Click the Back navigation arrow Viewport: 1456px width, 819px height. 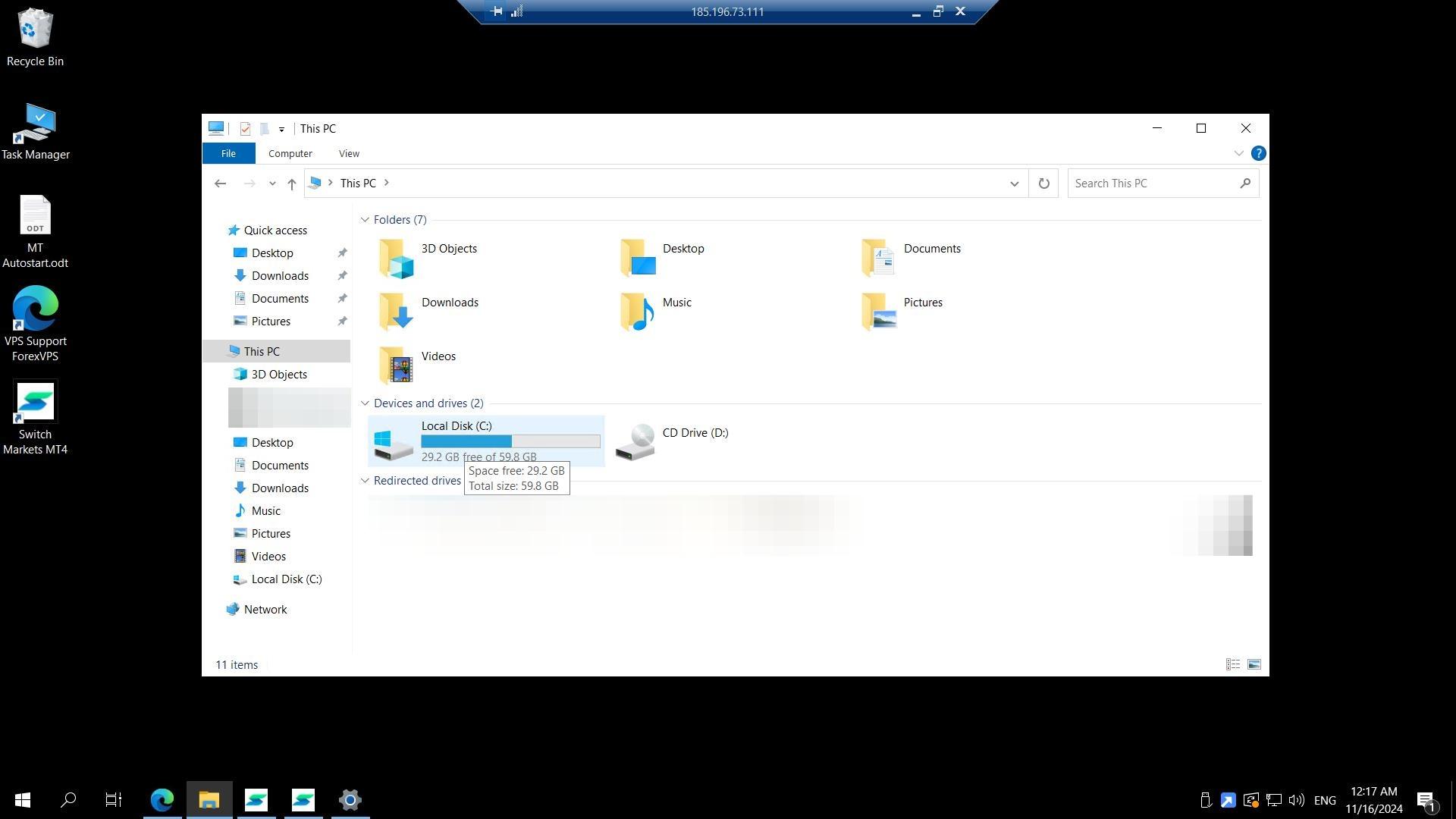tap(220, 184)
